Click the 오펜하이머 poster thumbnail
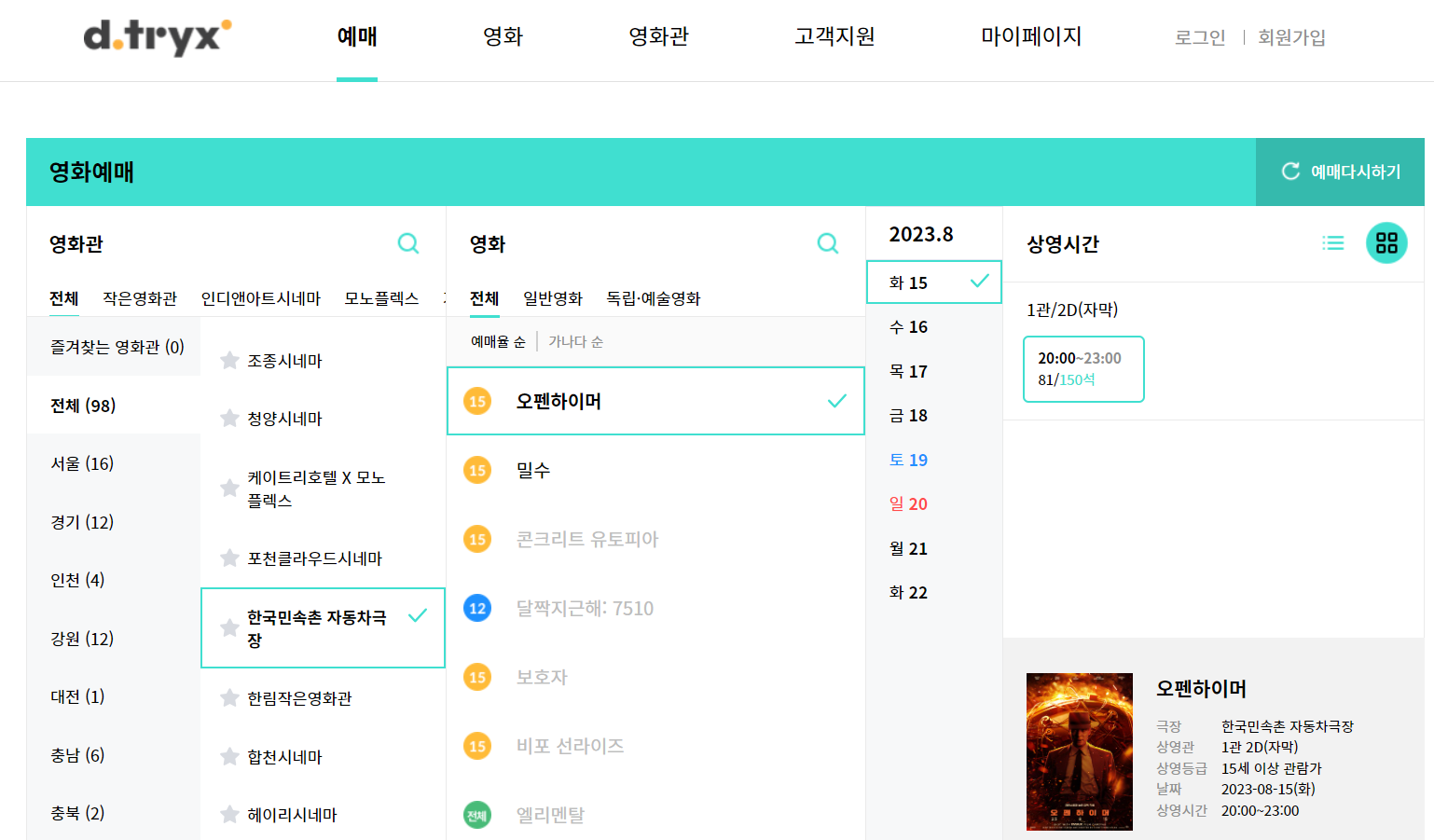This screenshot has width=1434, height=840. [1079, 751]
